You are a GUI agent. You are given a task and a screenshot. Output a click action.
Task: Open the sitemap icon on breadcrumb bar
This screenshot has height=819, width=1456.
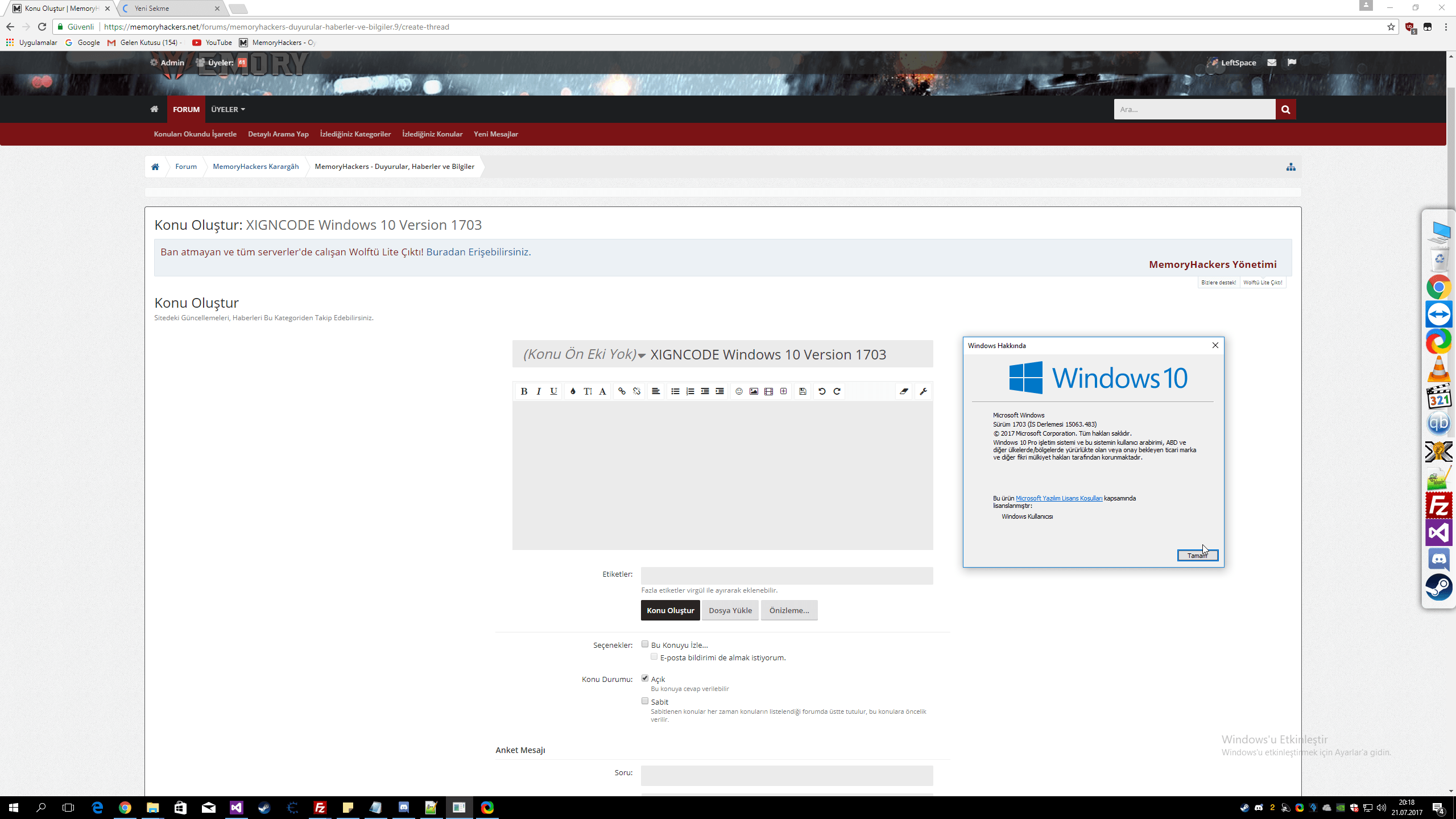point(1291,167)
